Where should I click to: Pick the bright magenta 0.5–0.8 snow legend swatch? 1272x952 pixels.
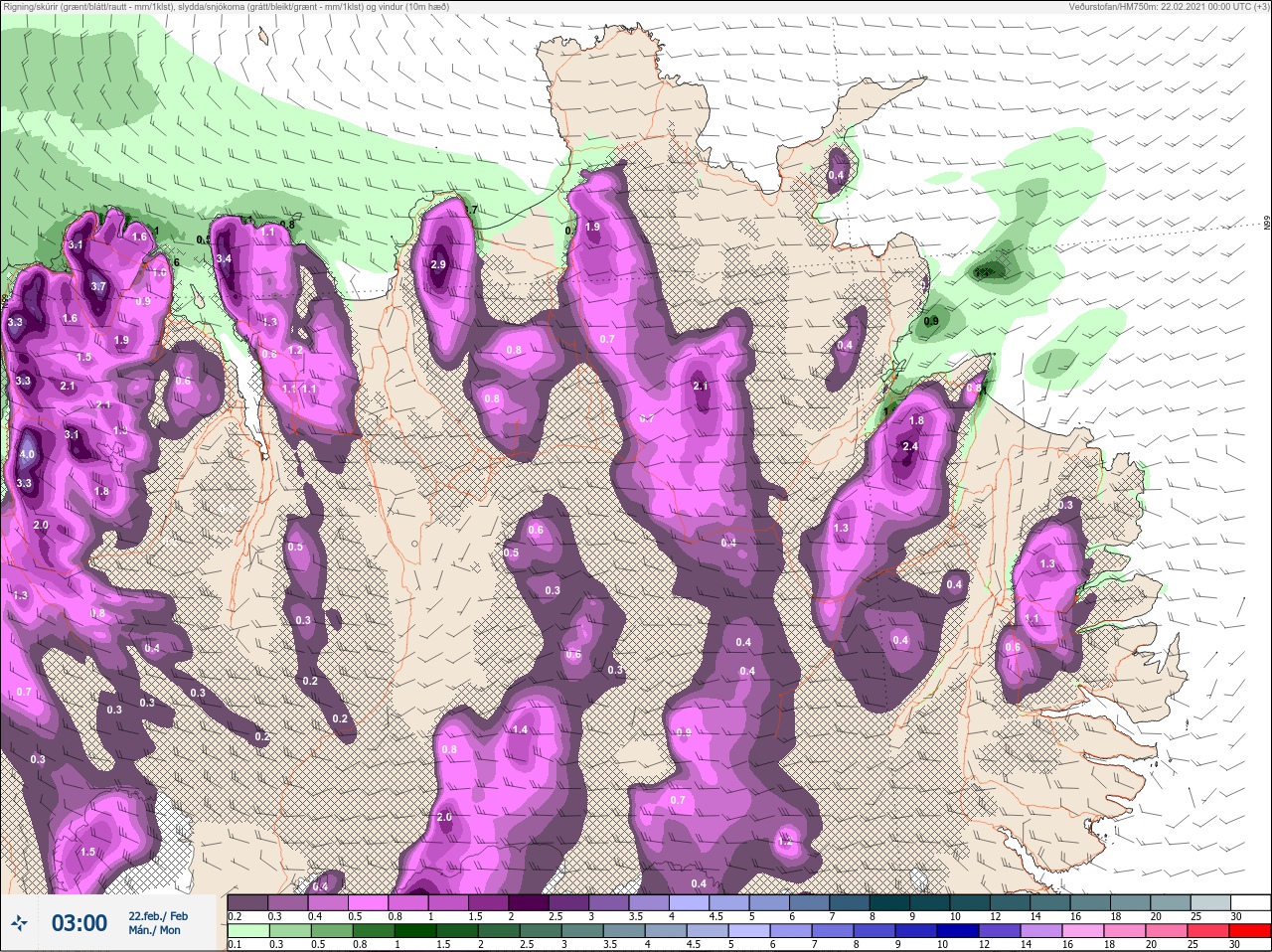coord(370,901)
